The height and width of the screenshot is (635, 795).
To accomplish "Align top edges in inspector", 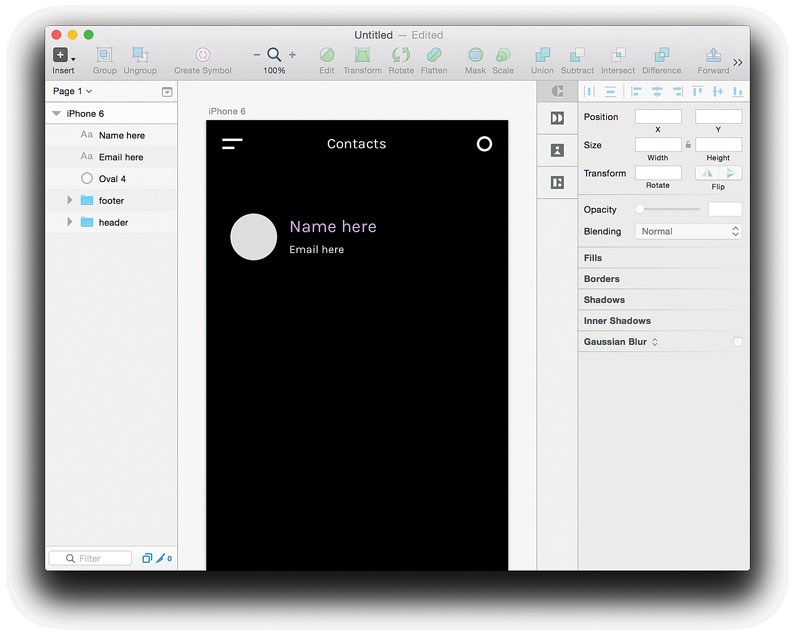I will coord(698,91).
